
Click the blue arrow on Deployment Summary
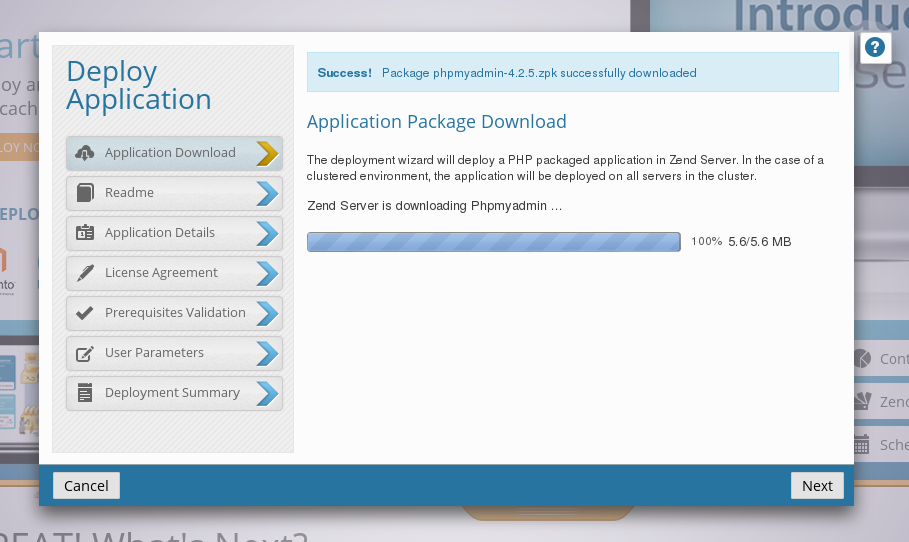point(268,394)
